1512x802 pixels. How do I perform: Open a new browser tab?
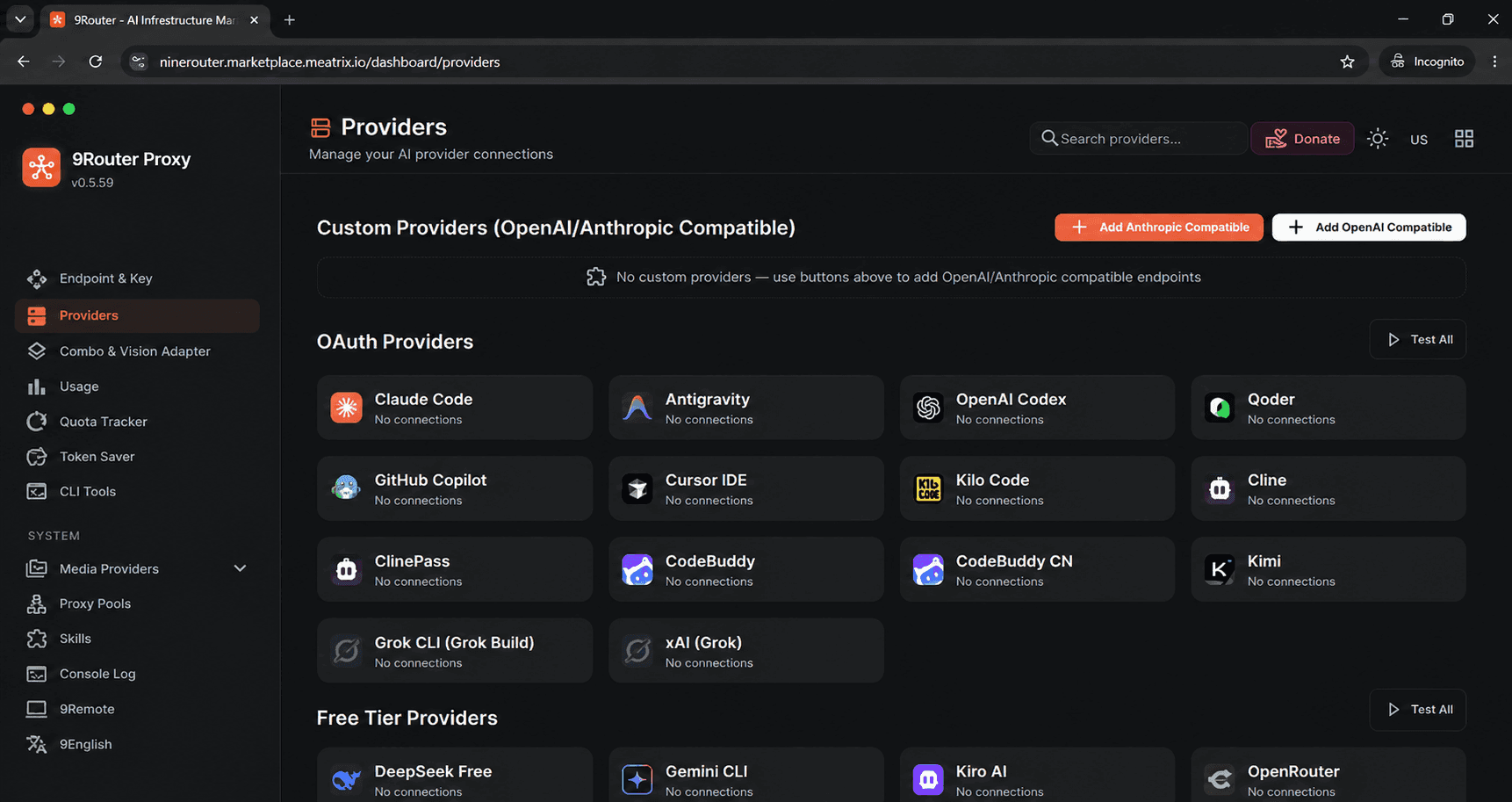pos(289,19)
